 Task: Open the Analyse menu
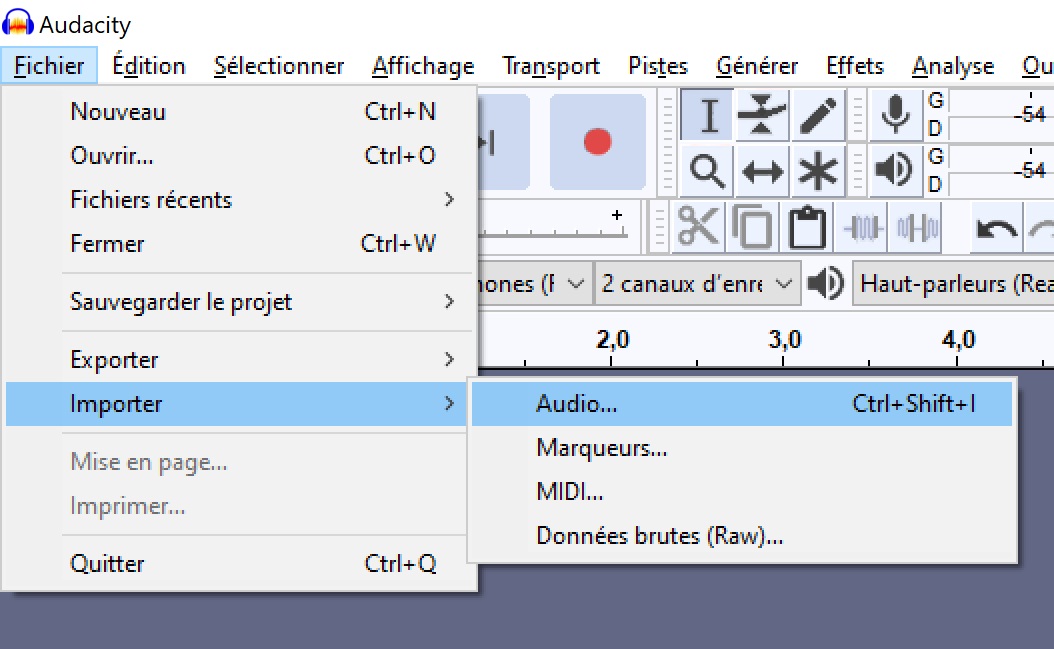[x=952, y=66]
